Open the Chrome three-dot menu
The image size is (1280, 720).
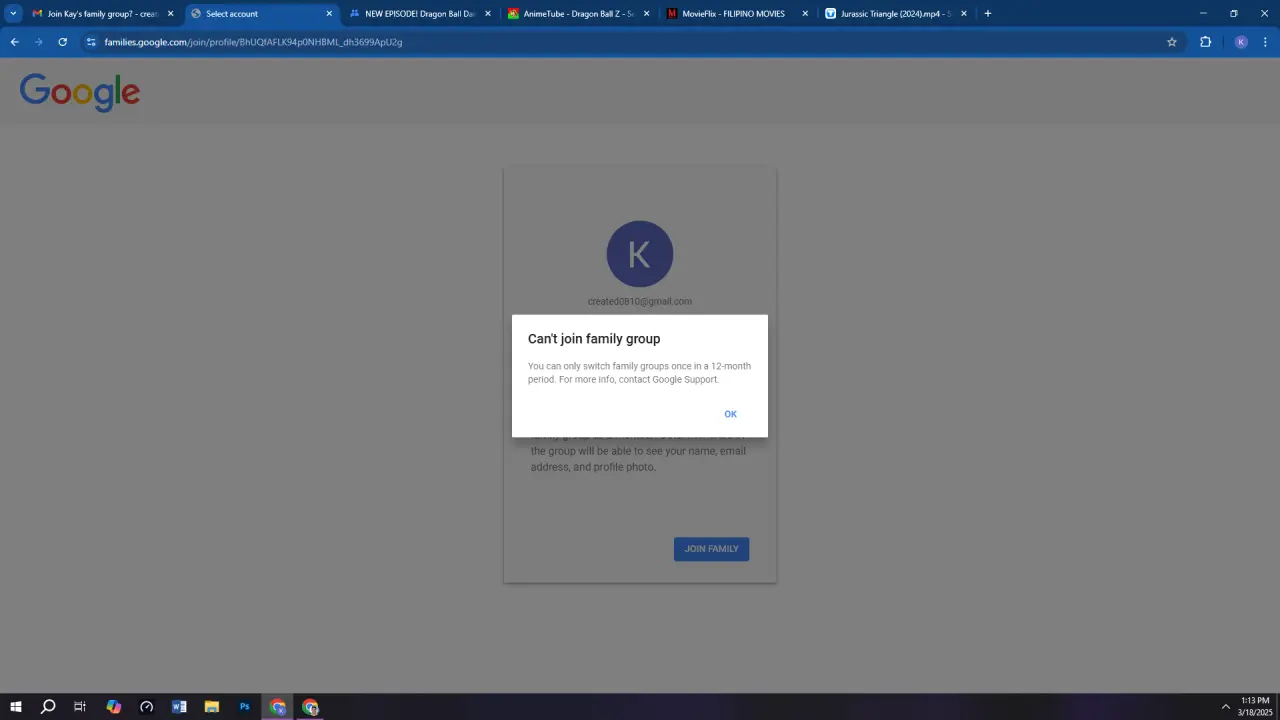coord(1266,42)
